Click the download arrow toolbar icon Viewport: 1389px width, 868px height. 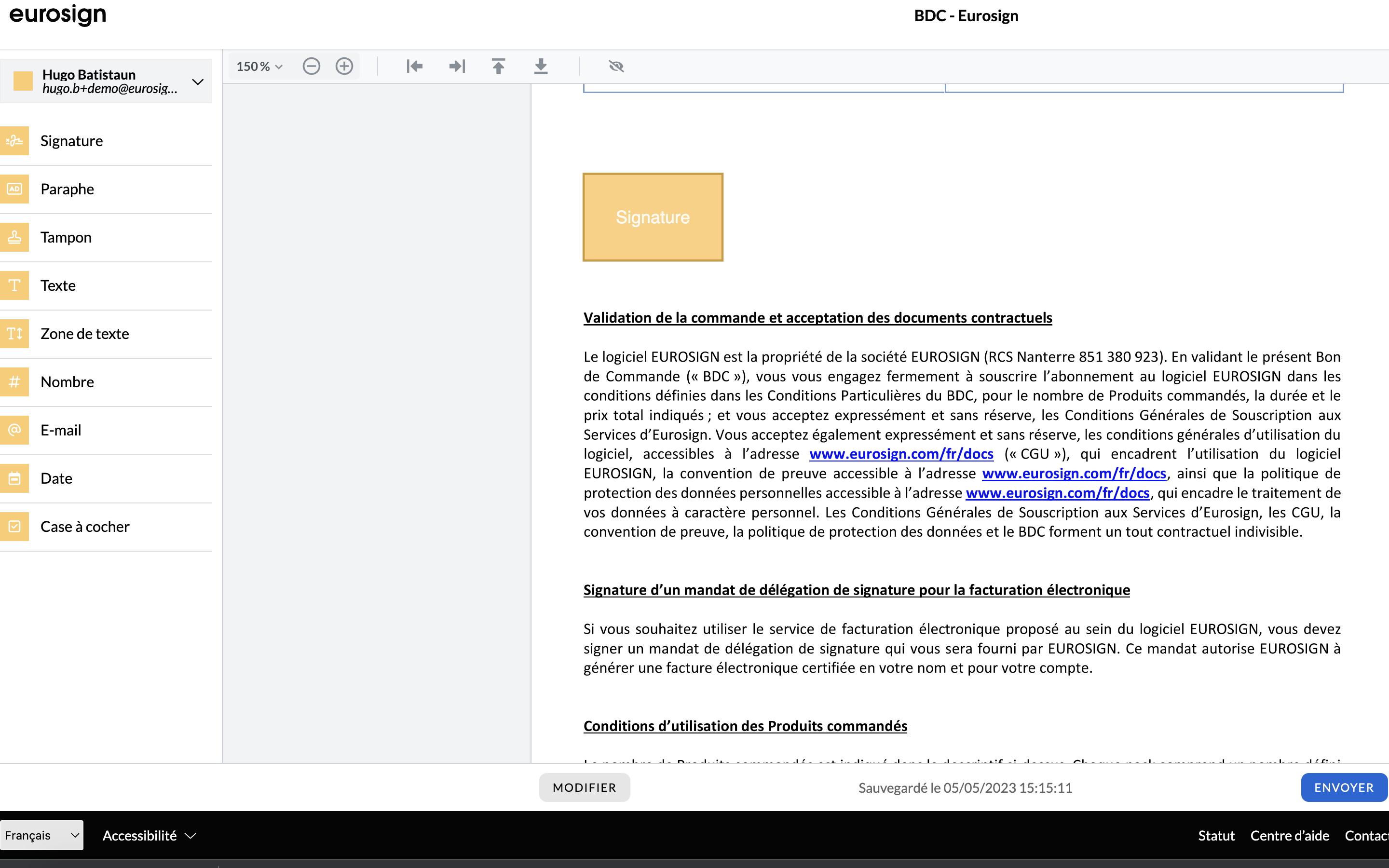click(541, 66)
